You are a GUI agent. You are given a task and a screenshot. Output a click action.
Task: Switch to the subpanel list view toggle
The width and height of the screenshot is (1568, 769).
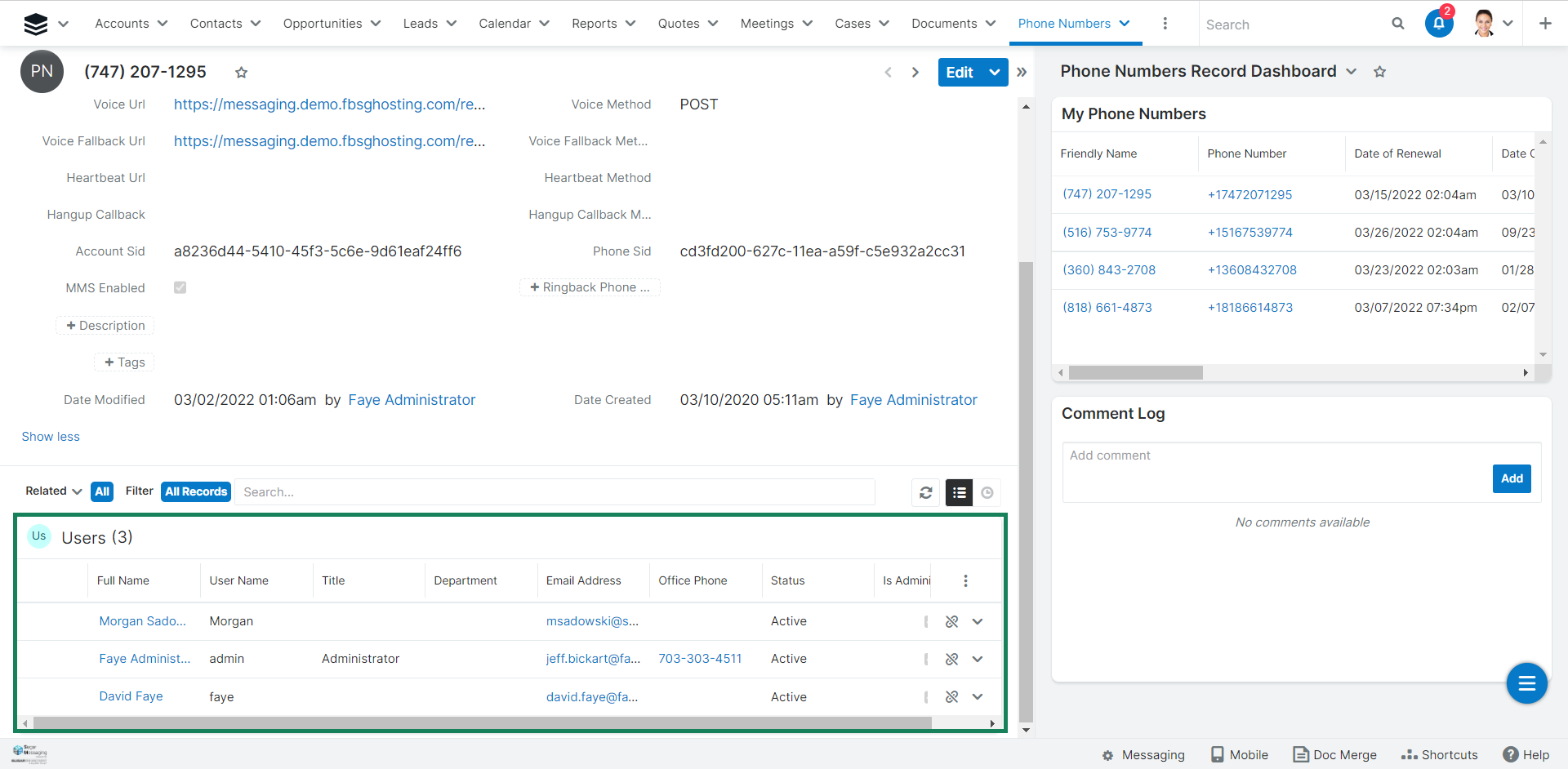(959, 492)
